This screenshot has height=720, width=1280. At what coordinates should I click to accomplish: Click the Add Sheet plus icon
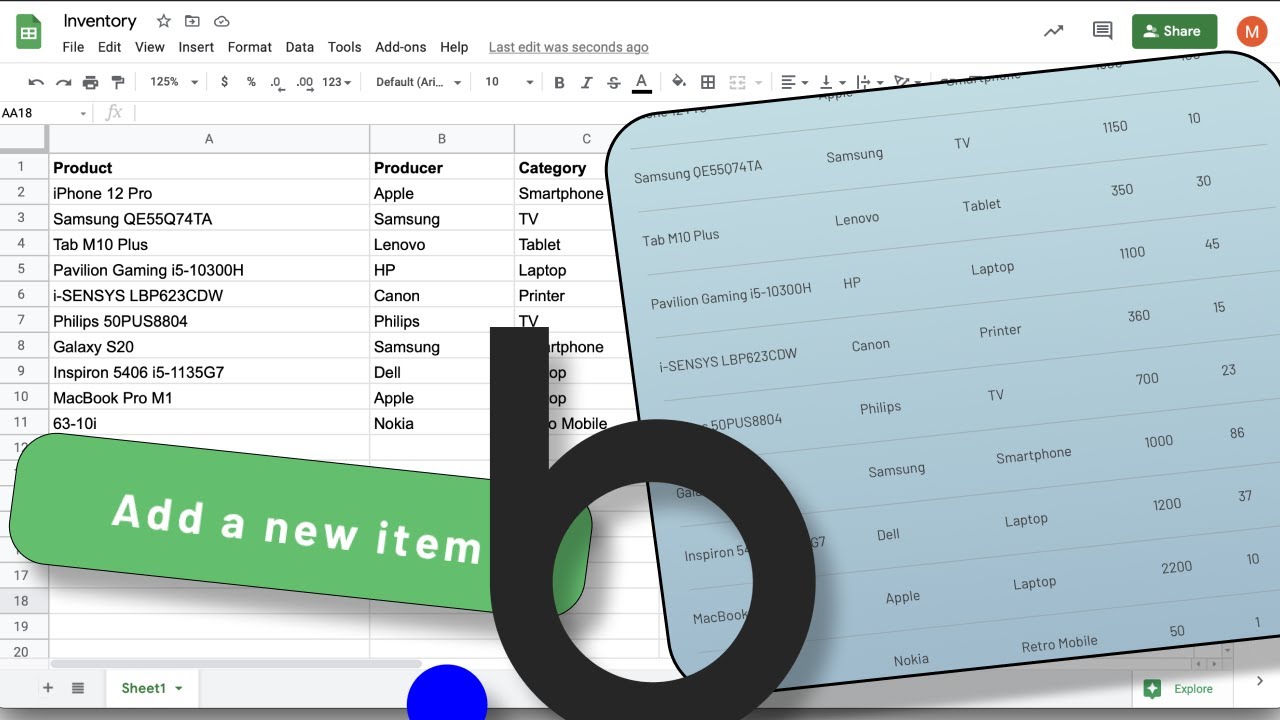pyautogui.click(x=47, y=688)
